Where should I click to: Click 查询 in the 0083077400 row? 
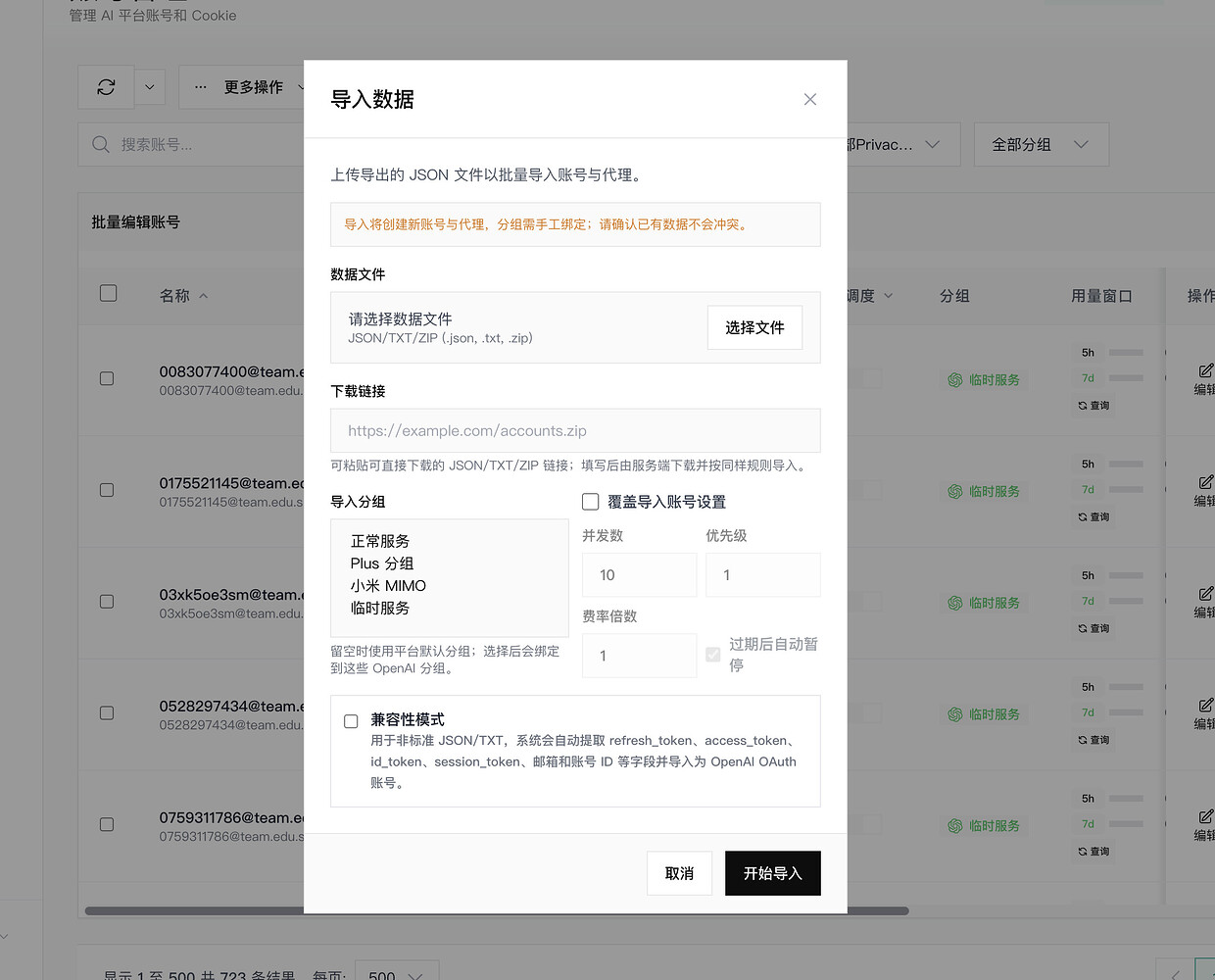click(x=1094, y=405)
